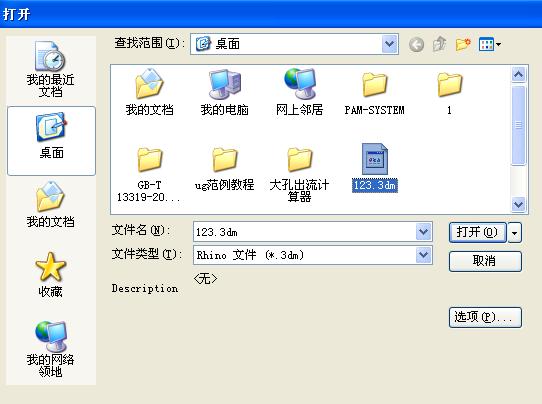This screenshot has height=404, width=542.
Task: Select My Computer in file list
Action: 225,92
